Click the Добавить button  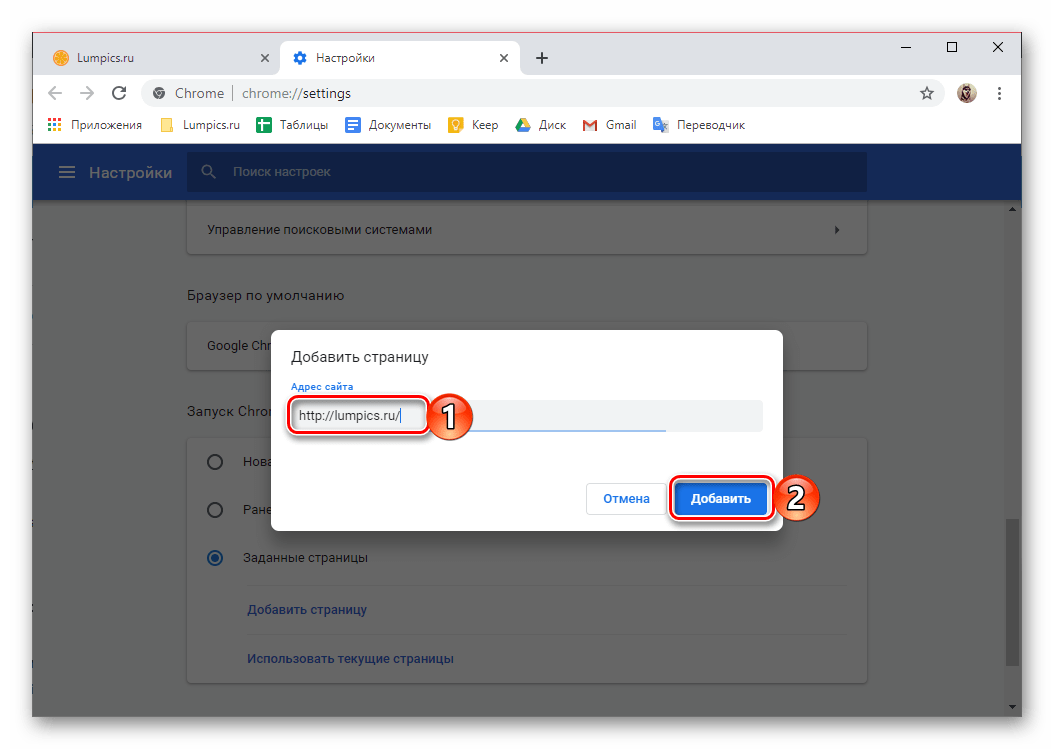721,499
